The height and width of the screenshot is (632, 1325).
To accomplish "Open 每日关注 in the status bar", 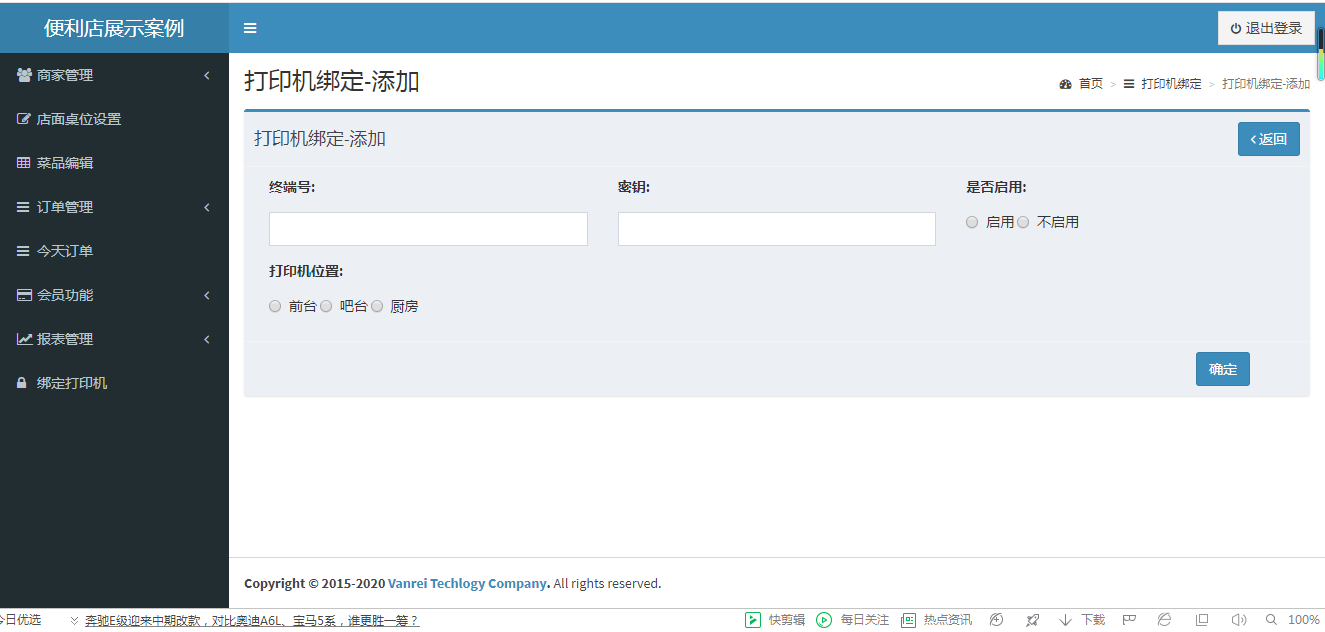I will coord(852,620).
